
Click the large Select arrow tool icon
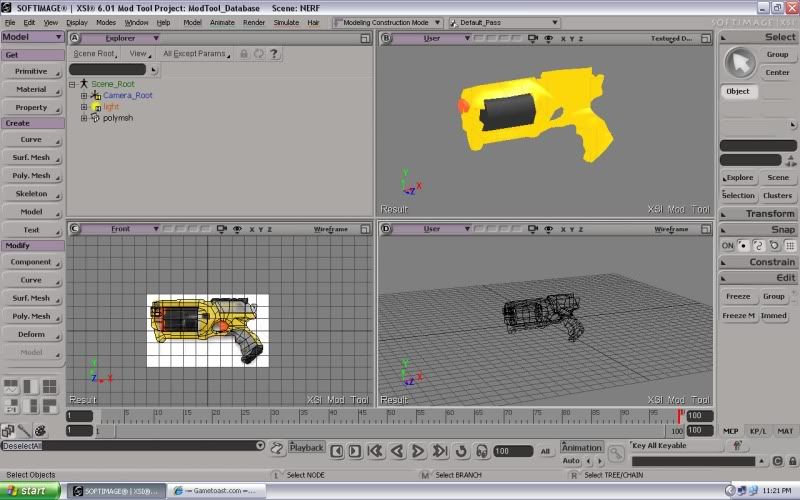(x=740, y=63)
